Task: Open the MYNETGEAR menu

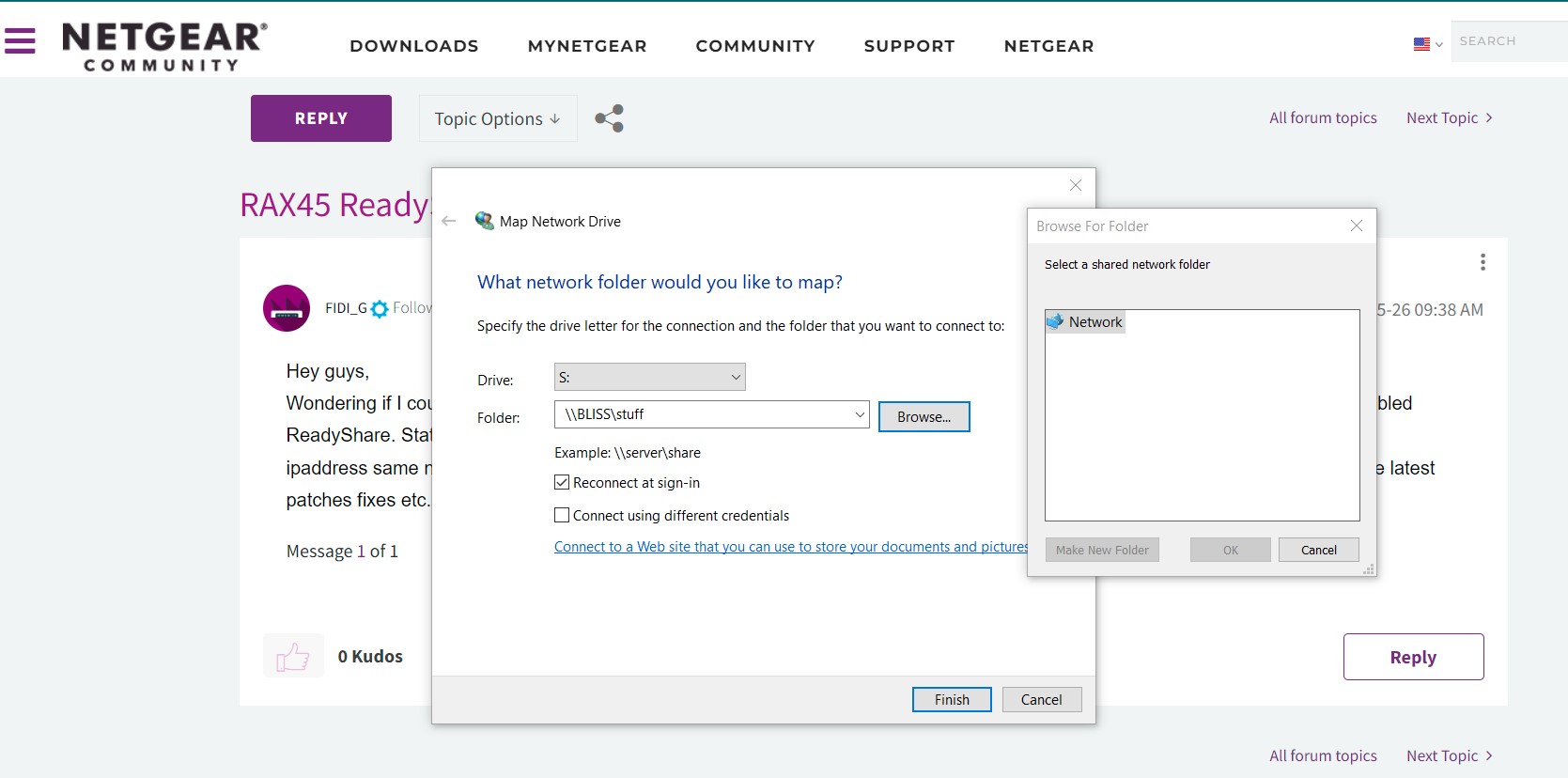Action: [x=587, y=46]
